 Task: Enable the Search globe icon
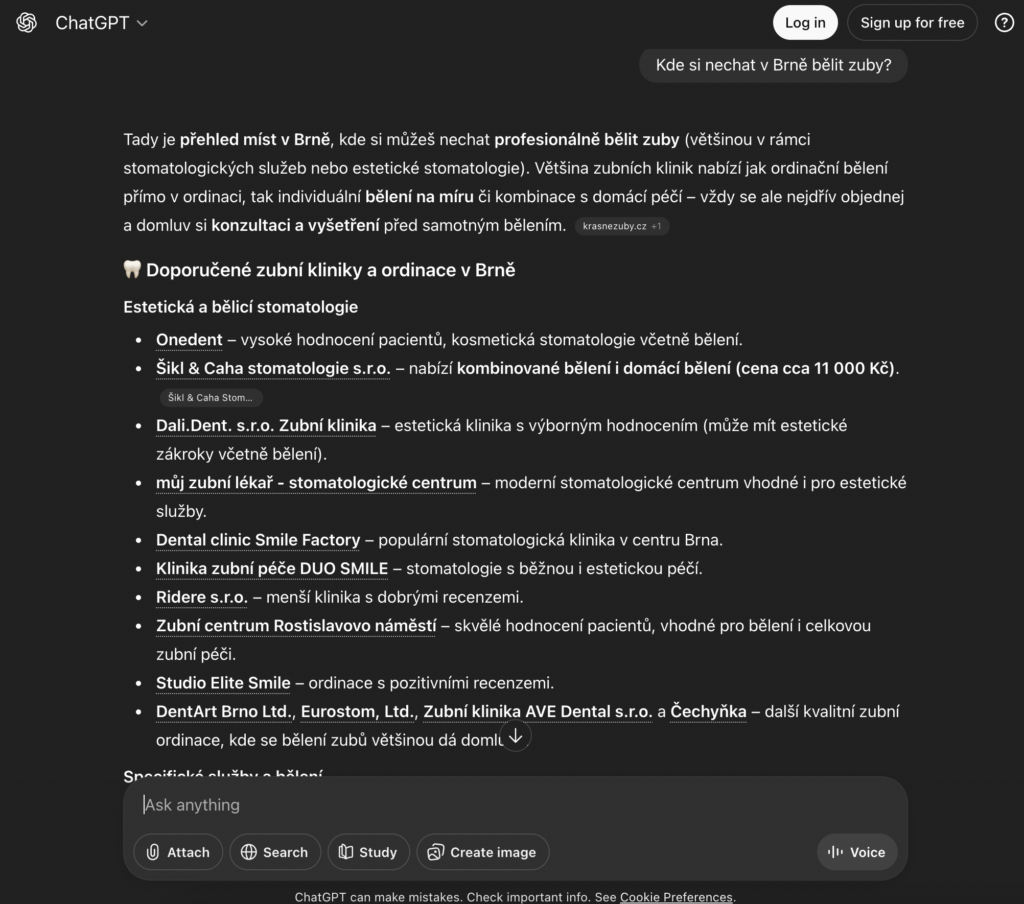click(247, 852)
